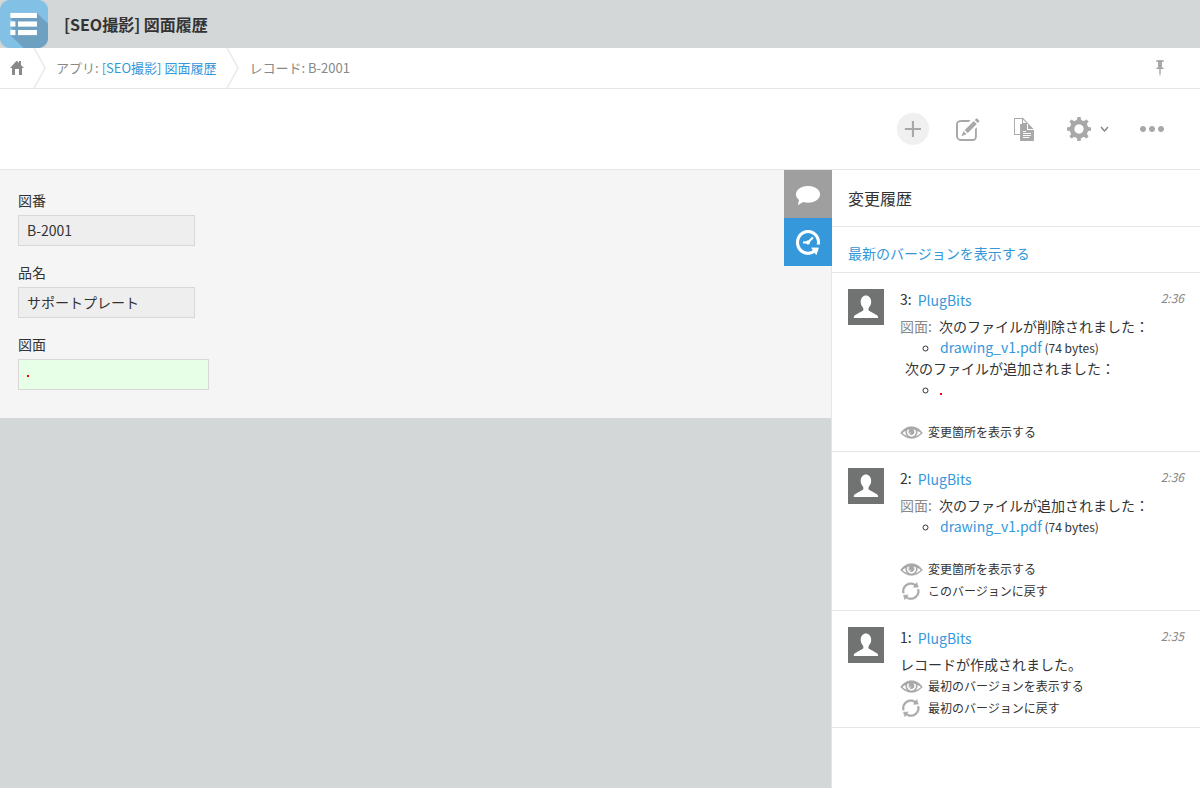Viewport: 1200px width, 788px height.
Task: Pin the breadcrumb bar
Action: click(x=1160, y=68)
